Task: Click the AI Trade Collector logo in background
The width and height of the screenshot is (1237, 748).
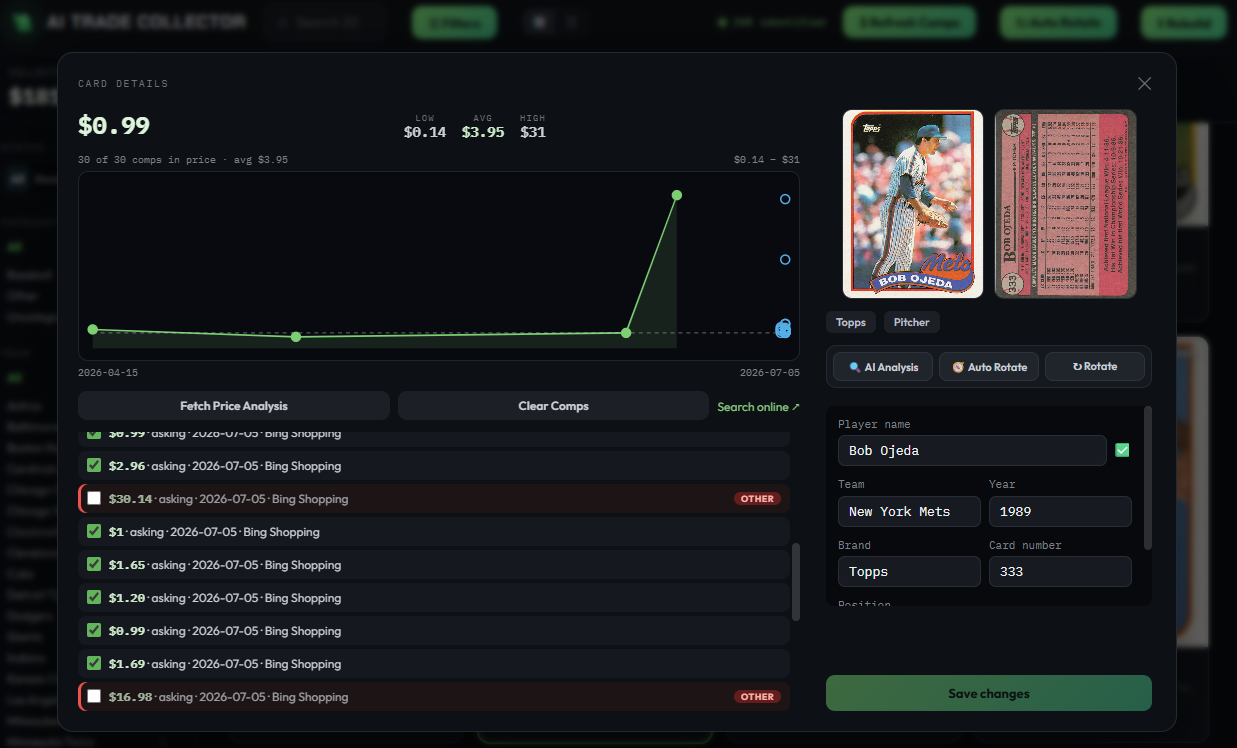Action: pos(22,21)
